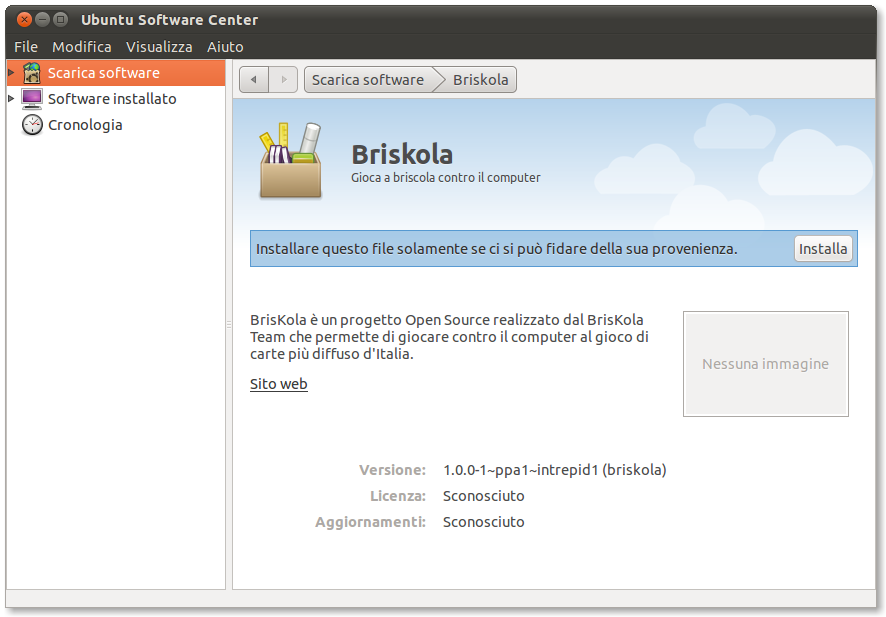Open the Modifica menu
This screenshot has width=886, height=617.
82,47
